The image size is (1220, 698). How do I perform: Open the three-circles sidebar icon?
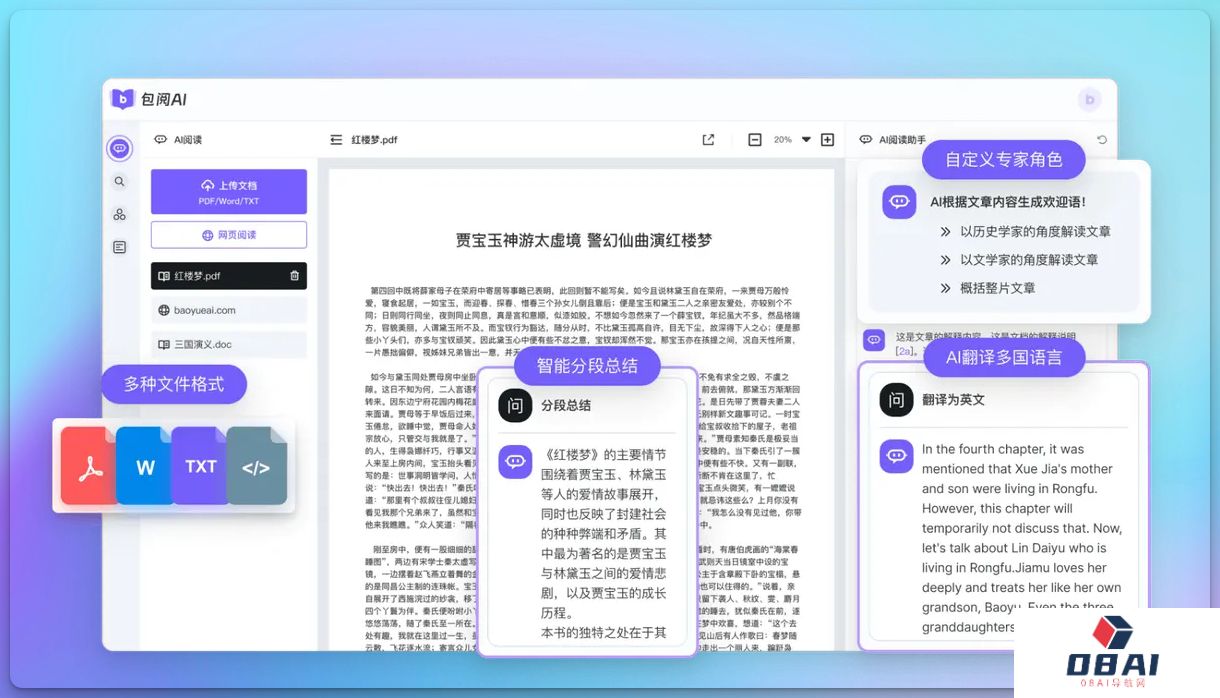120,215
